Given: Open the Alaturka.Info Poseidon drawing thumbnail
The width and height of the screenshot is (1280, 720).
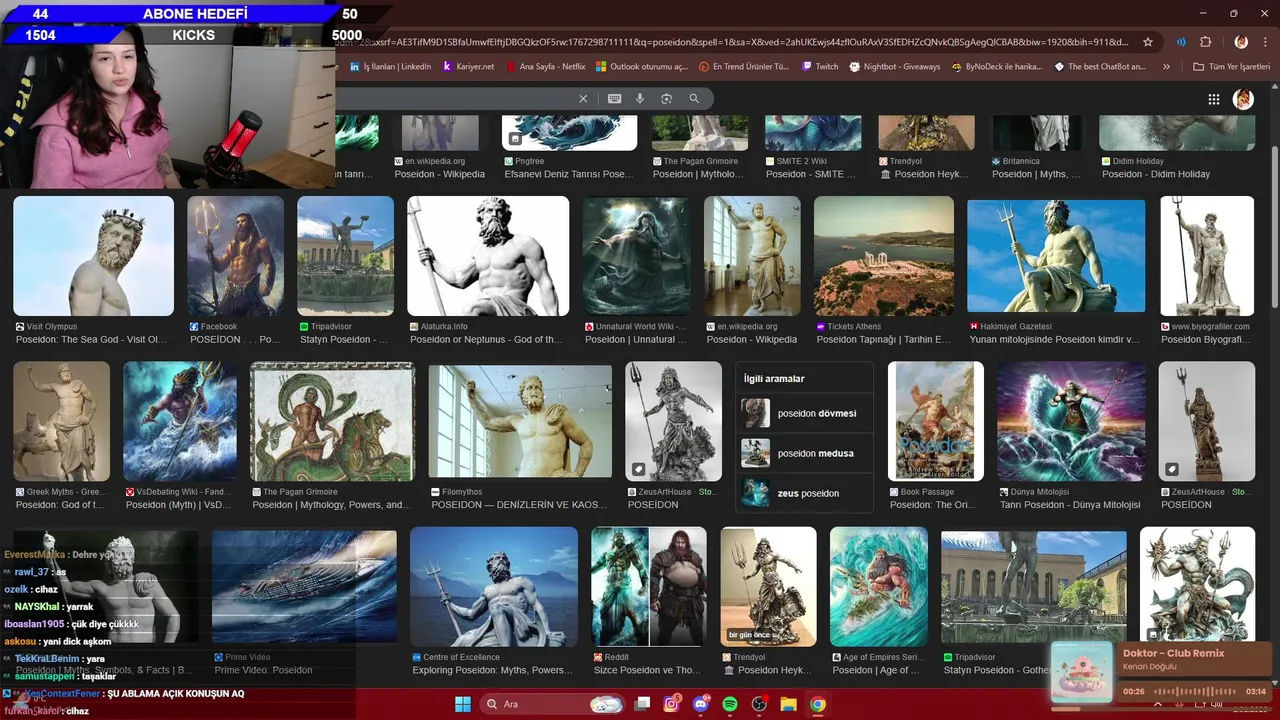Looking at the screenshot, I should coord(488,256).
